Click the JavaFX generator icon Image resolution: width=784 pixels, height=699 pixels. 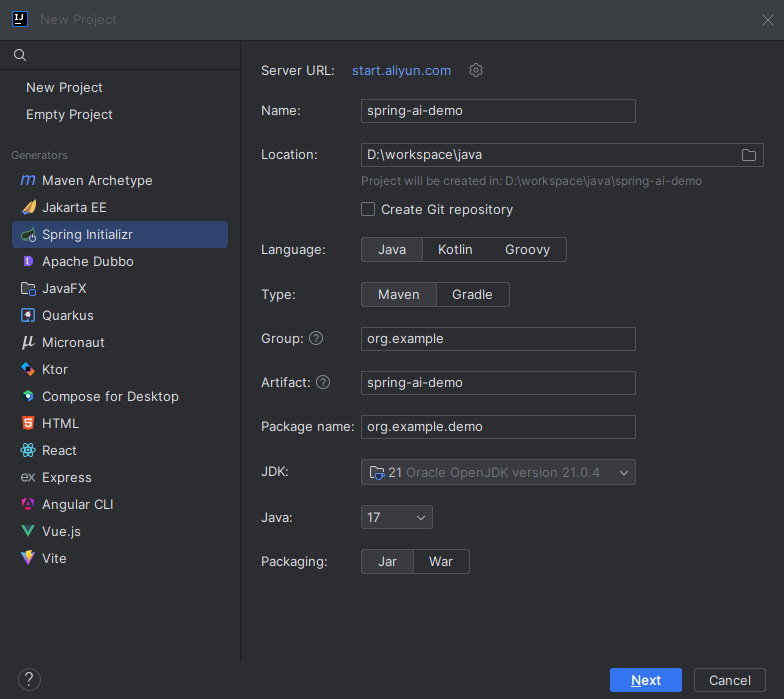[28, 288]
